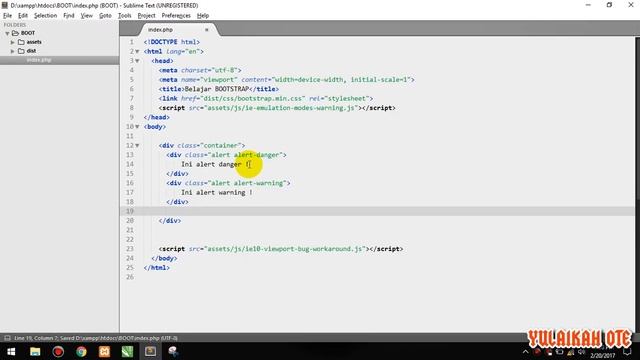Image resolution: width=640 pixels, height=360 pixels.
Task: Click line number 1 in gutter
Action: coord(131,42)
